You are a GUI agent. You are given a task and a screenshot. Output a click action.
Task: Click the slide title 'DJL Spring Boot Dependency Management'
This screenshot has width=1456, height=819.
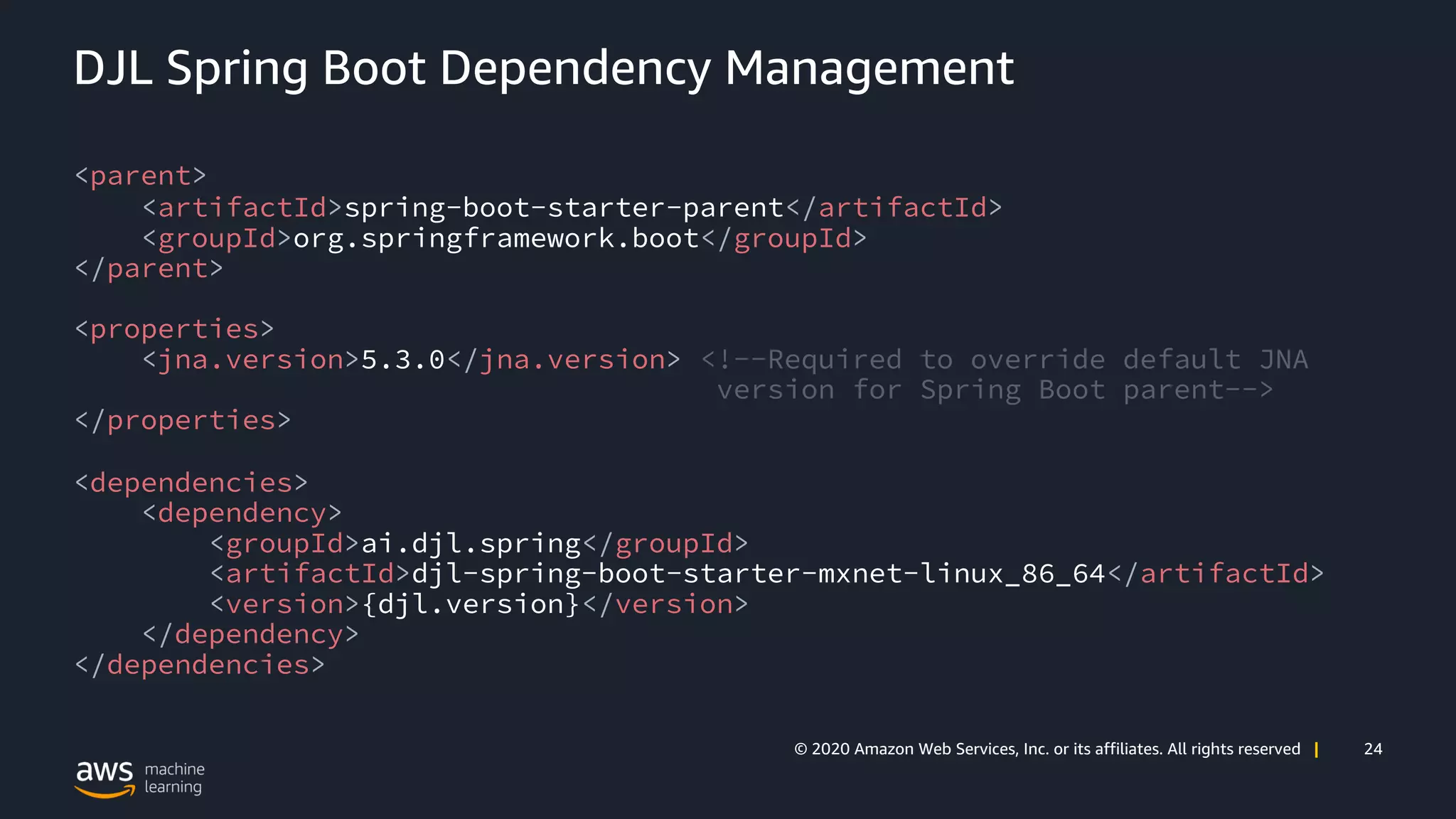(x=544, y=69)
